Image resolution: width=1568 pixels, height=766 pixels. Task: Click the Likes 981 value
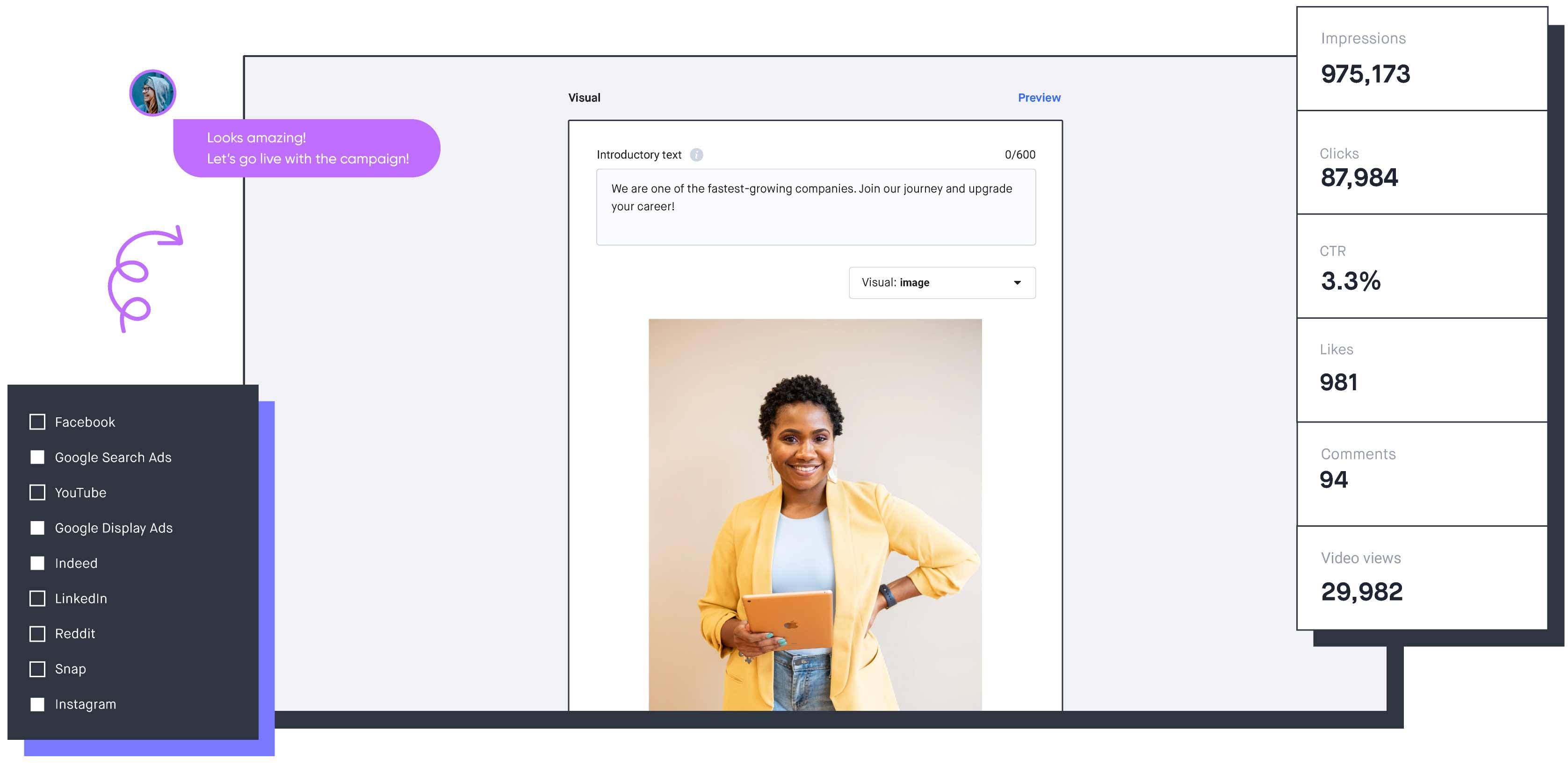pyautogui.click(x=1338, y=382)
